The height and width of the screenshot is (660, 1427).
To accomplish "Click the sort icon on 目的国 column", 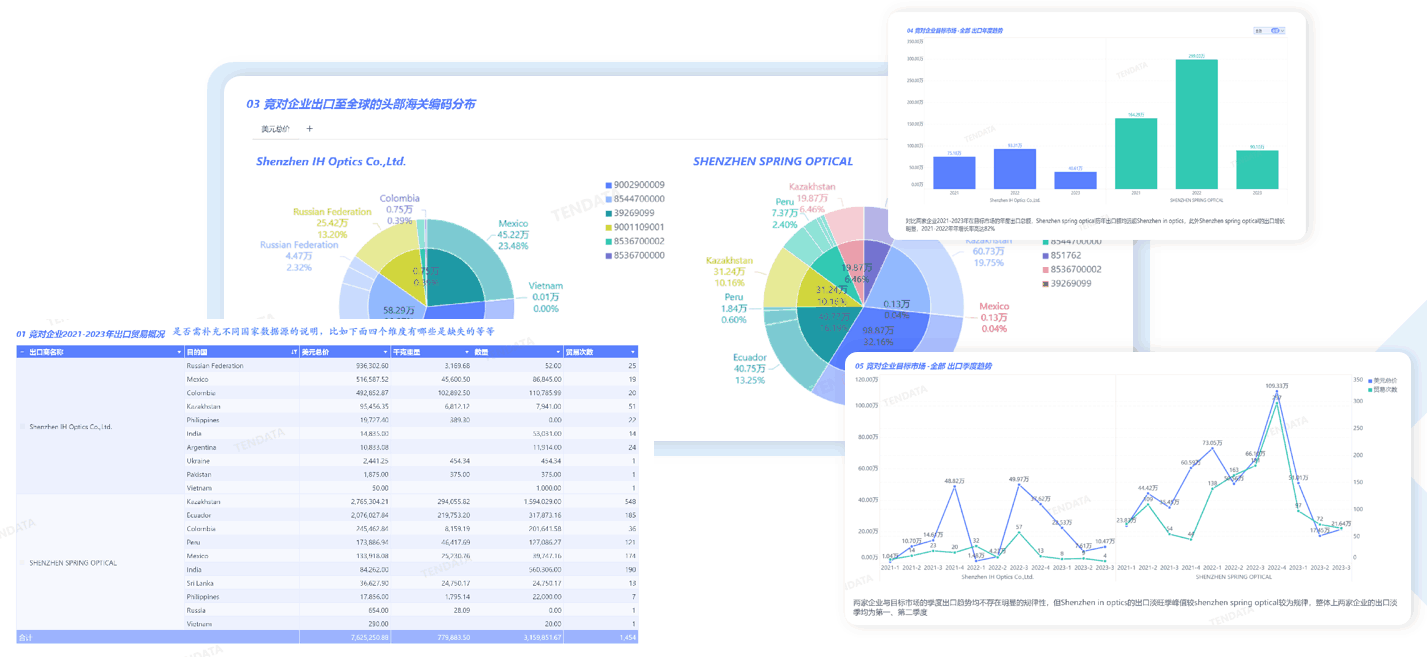I will pos(294,352).
